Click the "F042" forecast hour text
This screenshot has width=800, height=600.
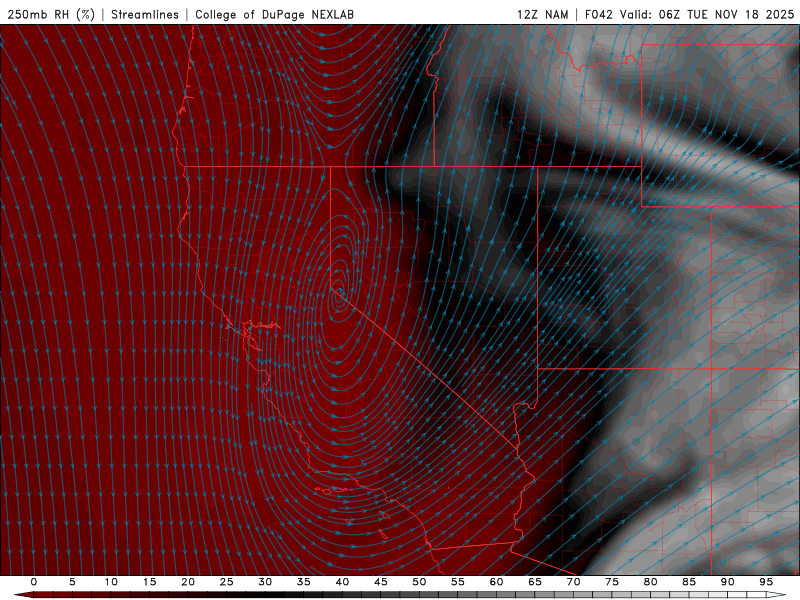pyautogui.click(x=599, y=14)
